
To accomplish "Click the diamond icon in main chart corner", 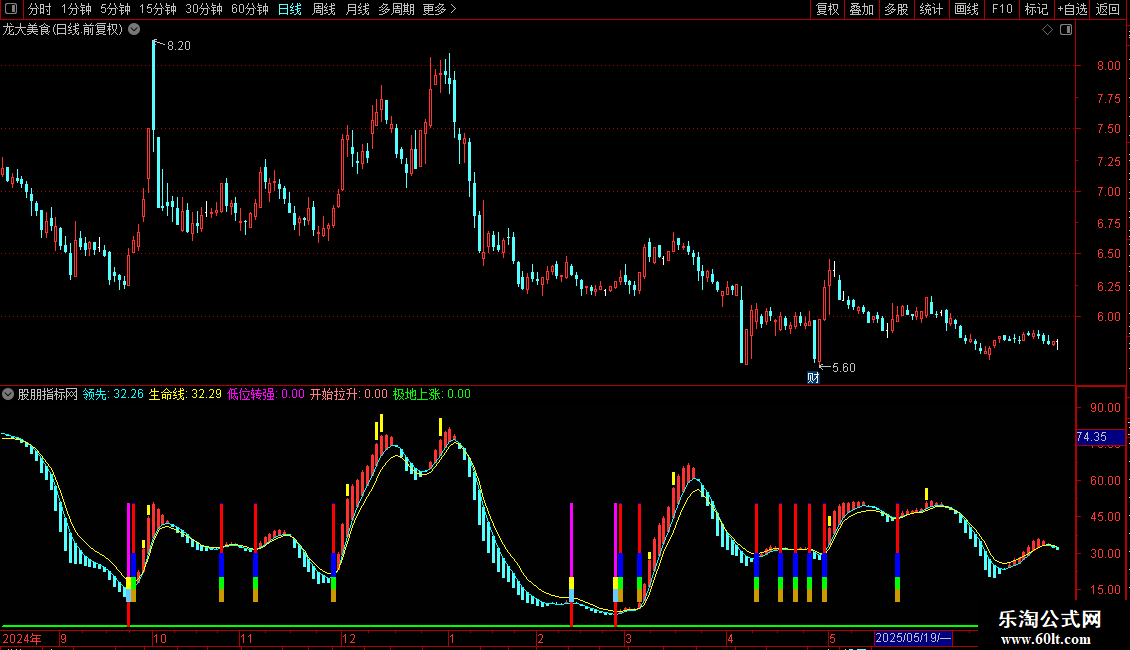I will [x=1047, y=30].
